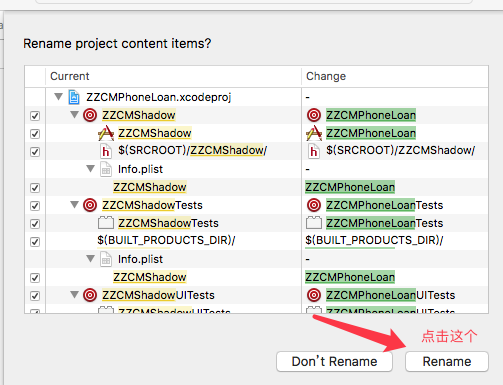Toggle checkbox for $(SRCROOT)/ZZCMShadow/ row

tap(35, 152)
